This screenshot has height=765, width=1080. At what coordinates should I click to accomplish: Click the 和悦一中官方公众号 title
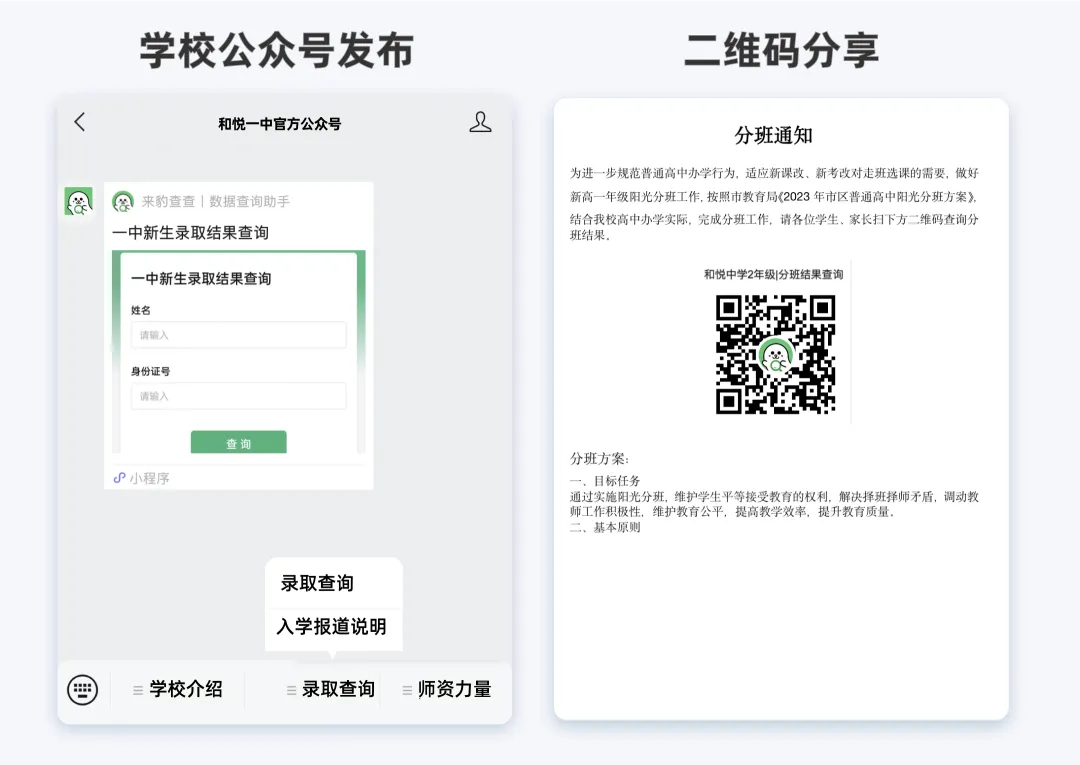[x=280, y=124]
